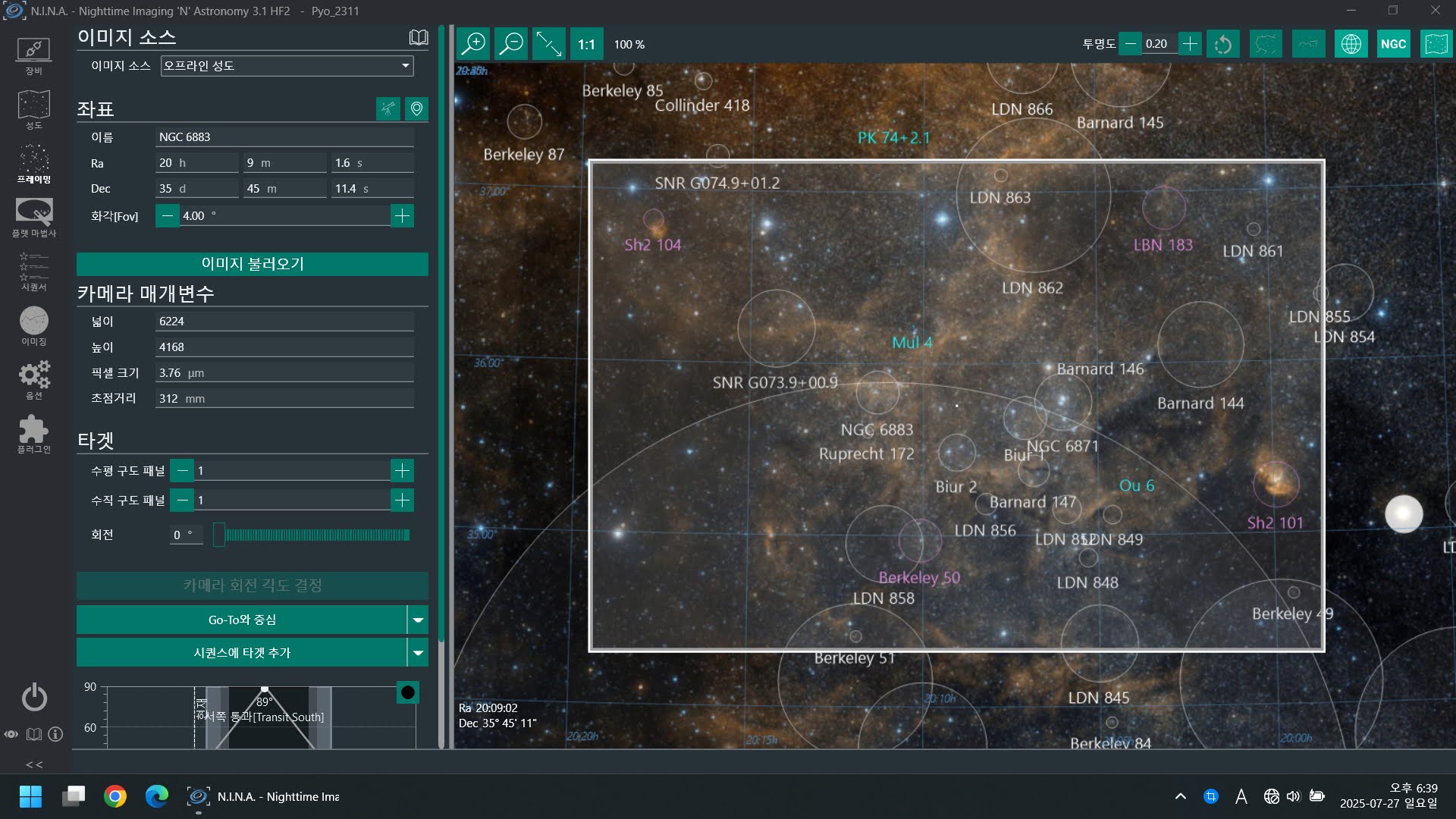Toggle the globe coordinate grid overlay
Viewport: 1456px width, 819px height.
(x=1351, y=44)
